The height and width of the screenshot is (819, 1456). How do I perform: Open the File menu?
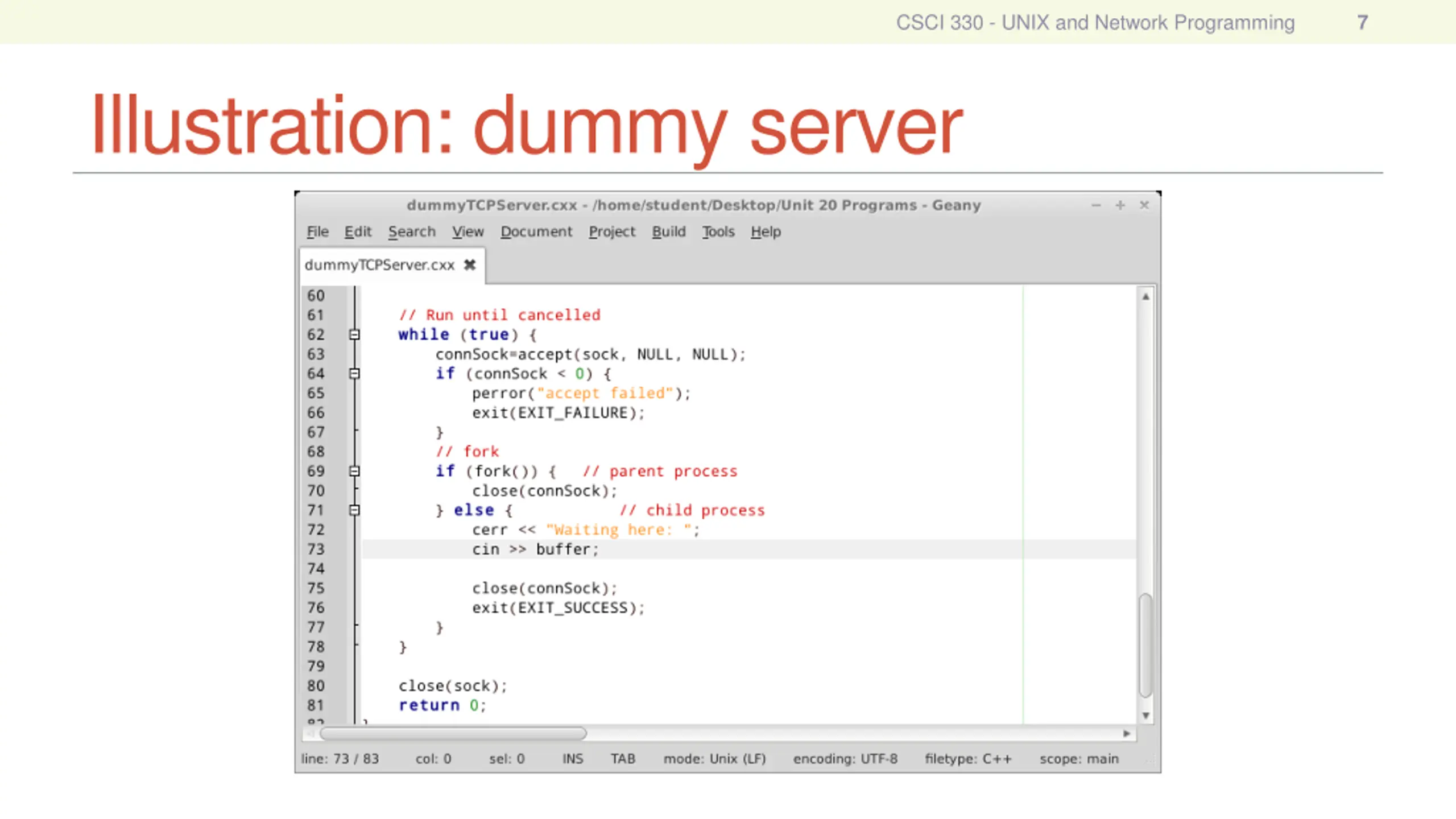coord(317,232)
